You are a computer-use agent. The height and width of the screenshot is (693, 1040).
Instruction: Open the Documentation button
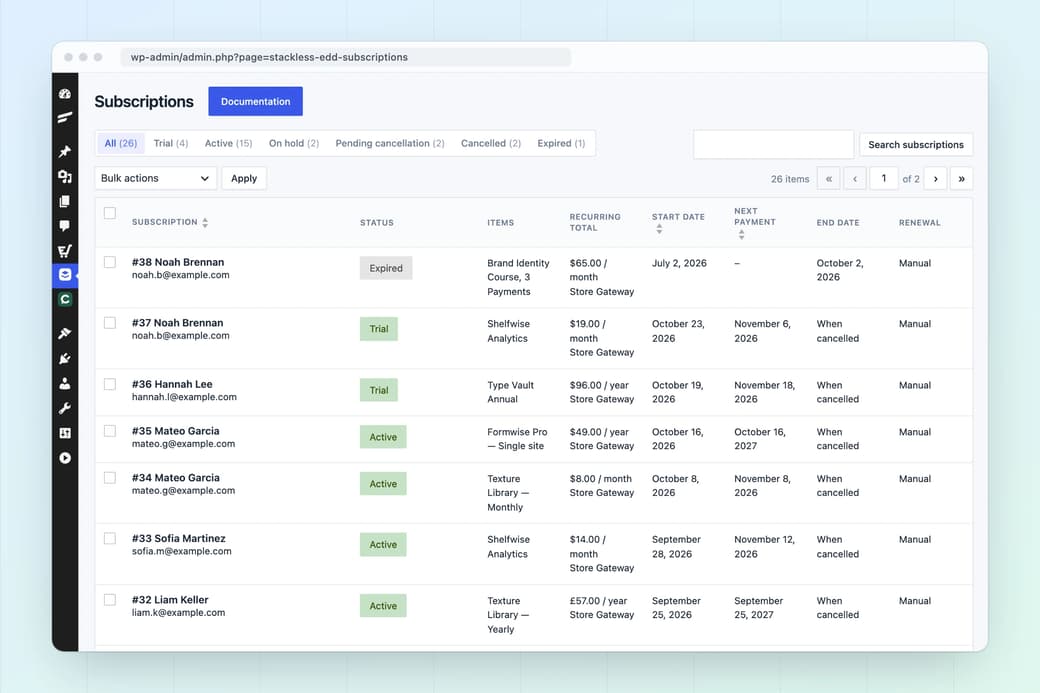click(x=255, y=101)
